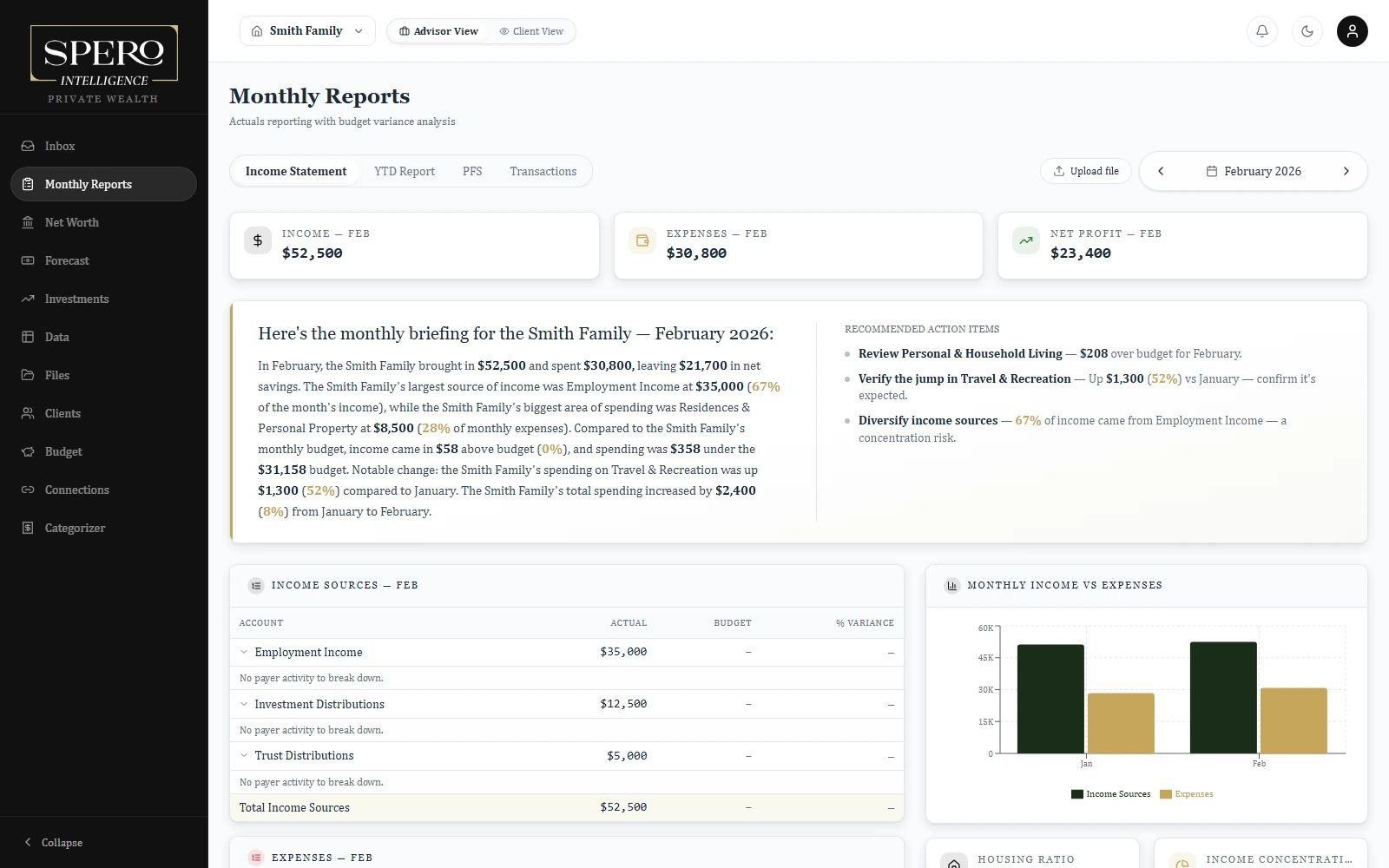1389x868 pixels.
Task: Toggle dark mode moon icon
Action: 1307,31
